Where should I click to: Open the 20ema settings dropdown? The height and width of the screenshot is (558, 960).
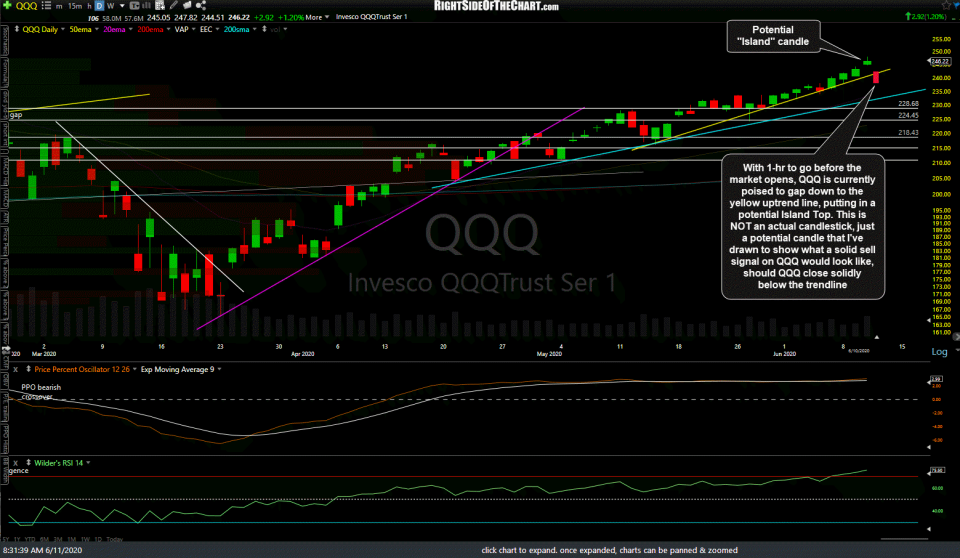coord(130,29)
